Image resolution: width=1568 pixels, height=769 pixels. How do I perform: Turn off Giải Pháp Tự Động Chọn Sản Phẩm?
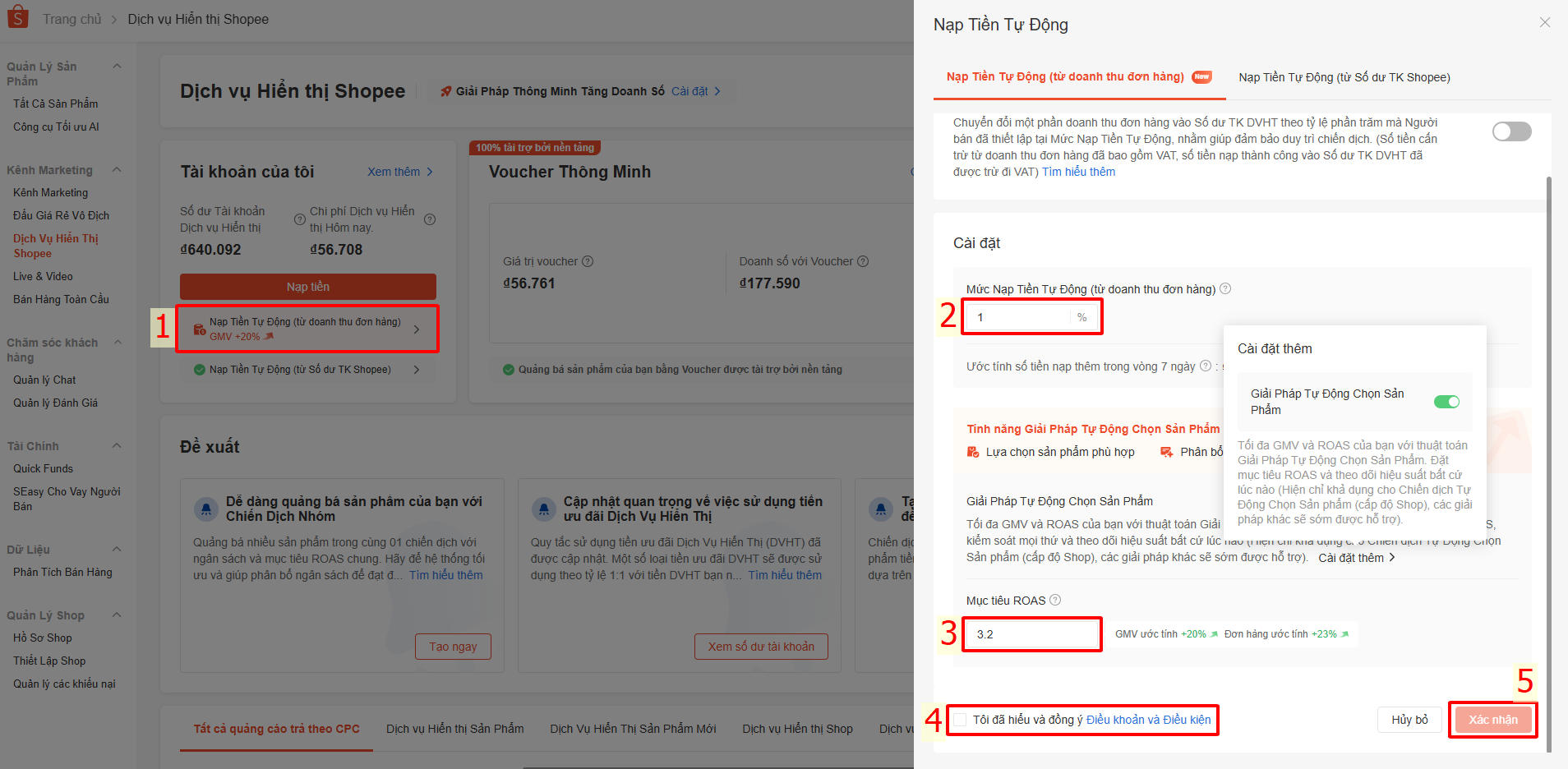1446,402
